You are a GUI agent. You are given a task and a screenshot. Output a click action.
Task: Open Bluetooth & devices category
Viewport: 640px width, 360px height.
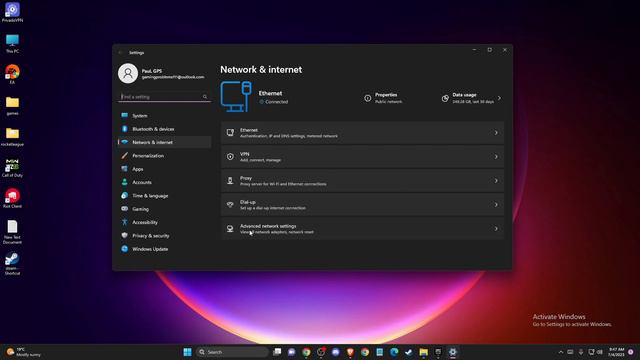164,129
